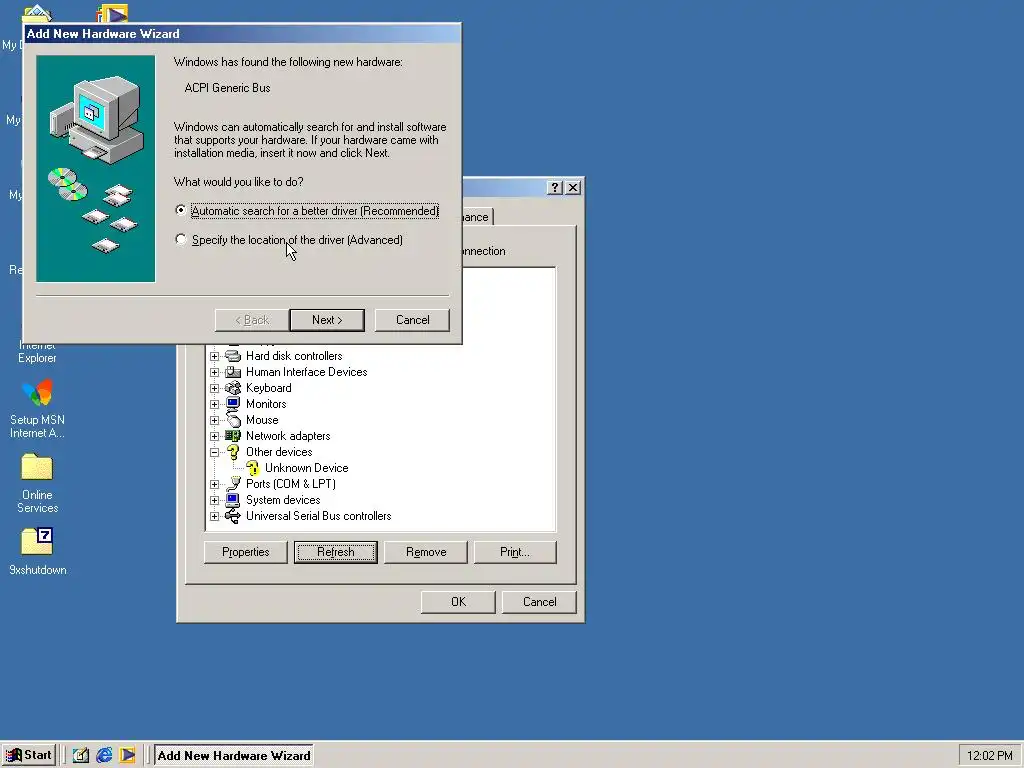Image resolution: width=1024 pixels, height=768 pixels.
Task: Click the Network adapters label
Action: tap(288, 436)
